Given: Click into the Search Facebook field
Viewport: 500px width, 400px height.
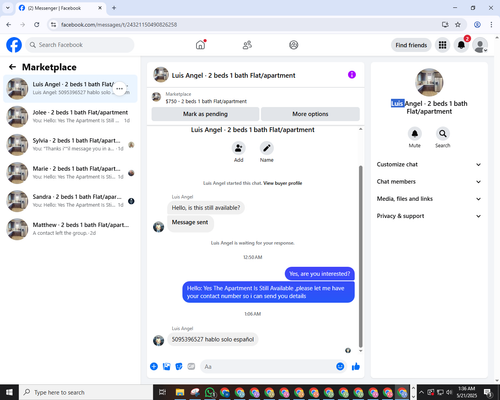Looking at the screenshot, I should pos(80,45).
